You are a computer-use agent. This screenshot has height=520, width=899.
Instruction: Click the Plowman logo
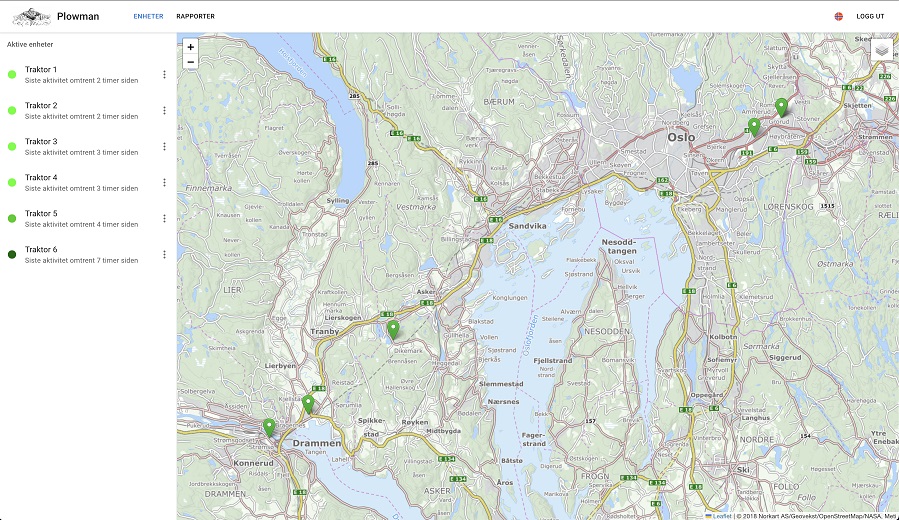(x=31, y=17)
